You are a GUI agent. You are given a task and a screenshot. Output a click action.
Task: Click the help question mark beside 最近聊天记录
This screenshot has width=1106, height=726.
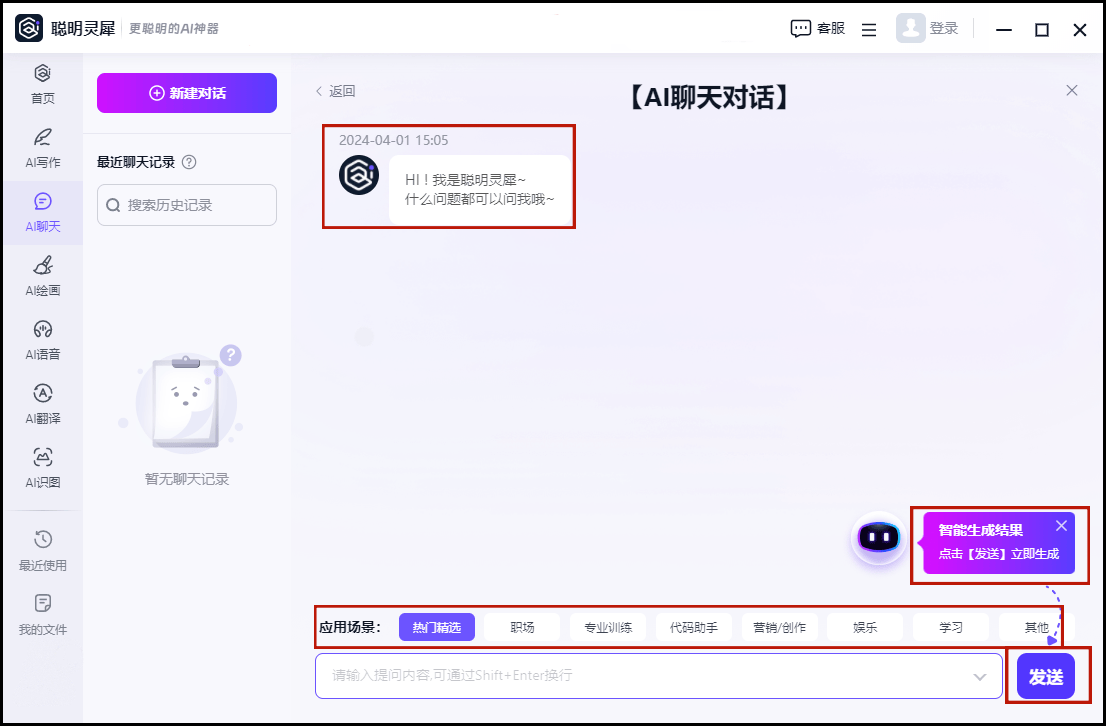click(x=189, y=162)
